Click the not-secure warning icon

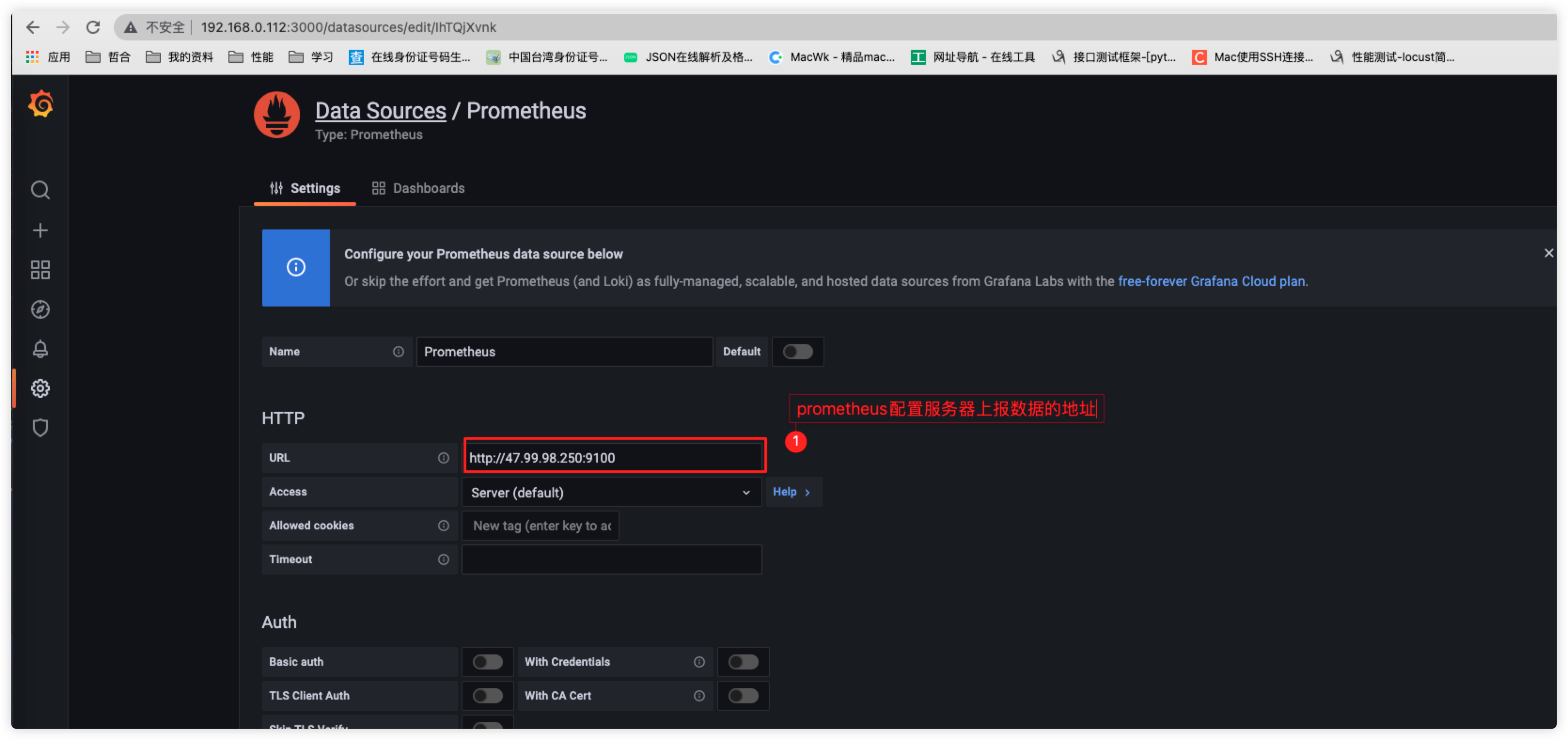130,27
